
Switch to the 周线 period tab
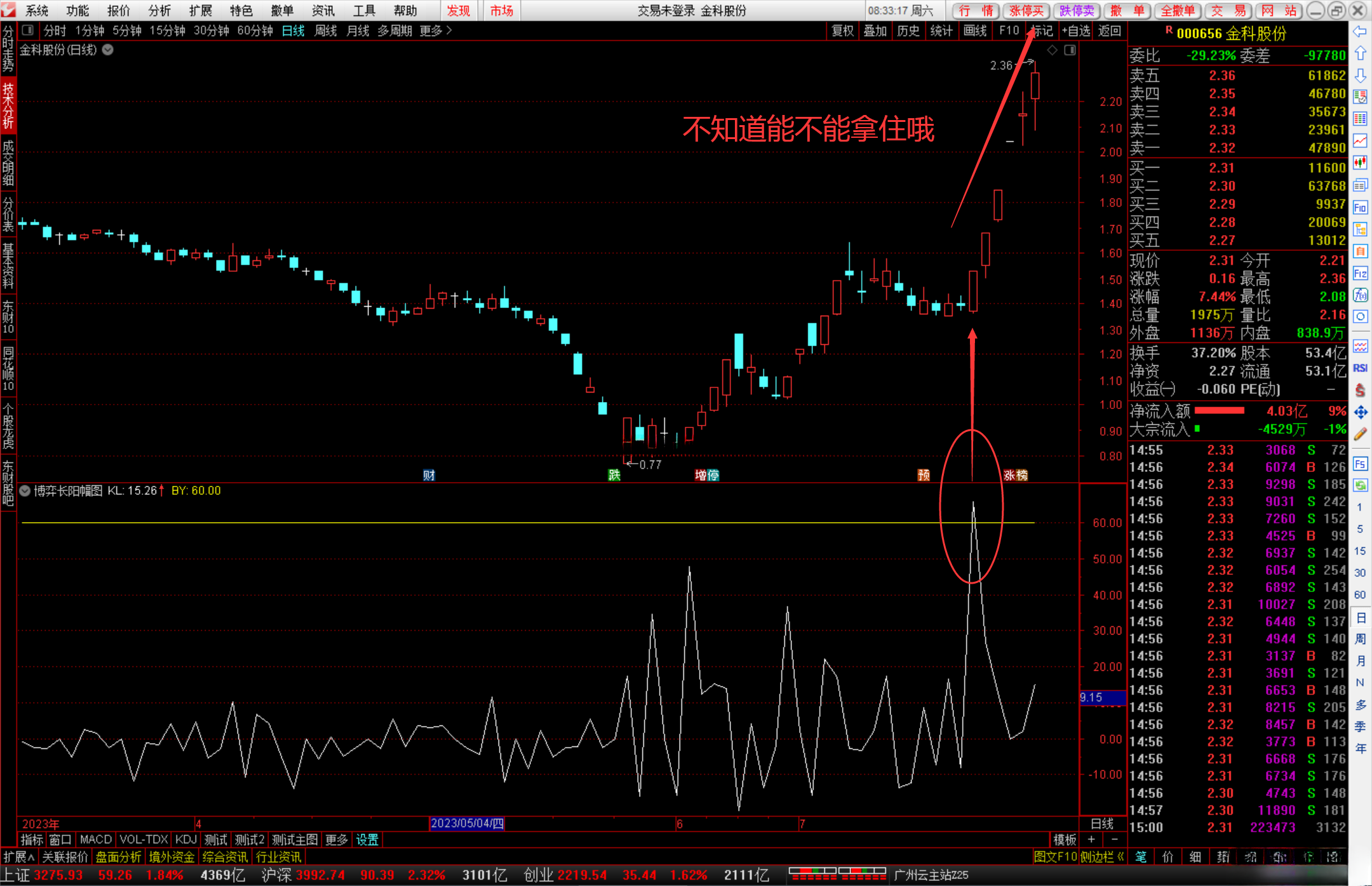coord(325,30)
